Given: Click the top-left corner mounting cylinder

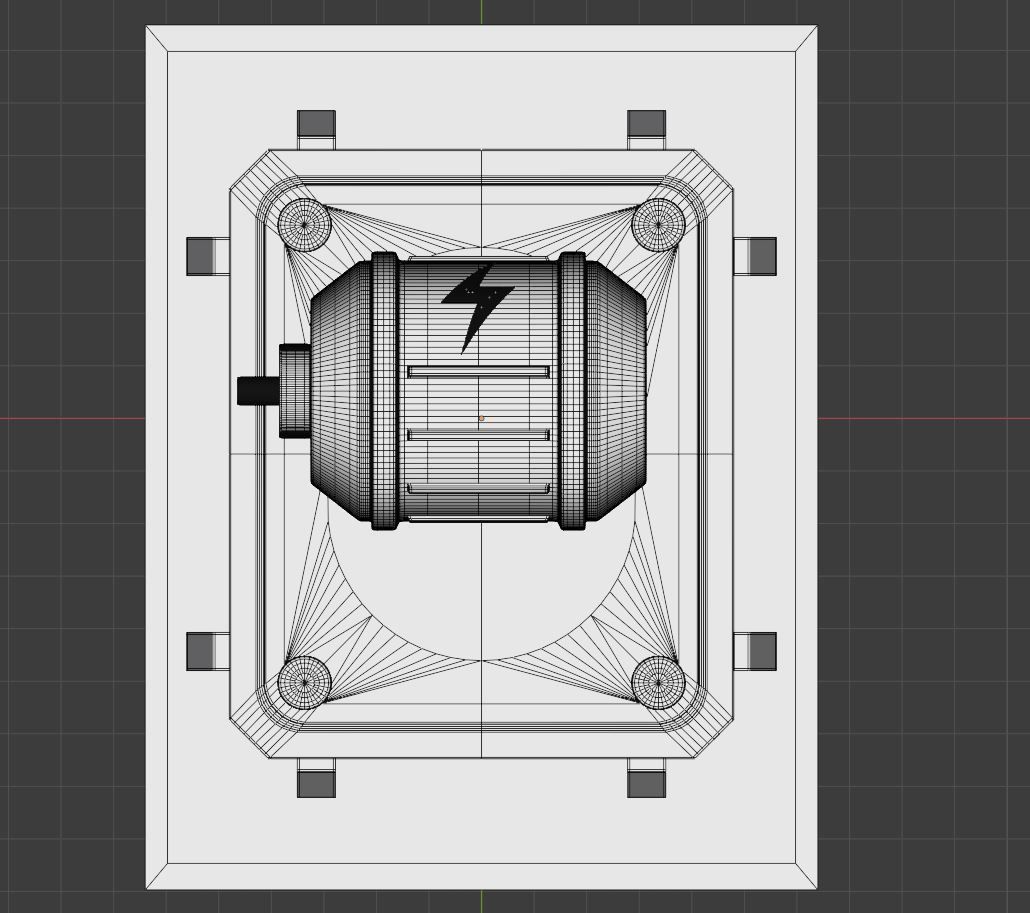Looking at the screenshot, I should coord(304,224).
